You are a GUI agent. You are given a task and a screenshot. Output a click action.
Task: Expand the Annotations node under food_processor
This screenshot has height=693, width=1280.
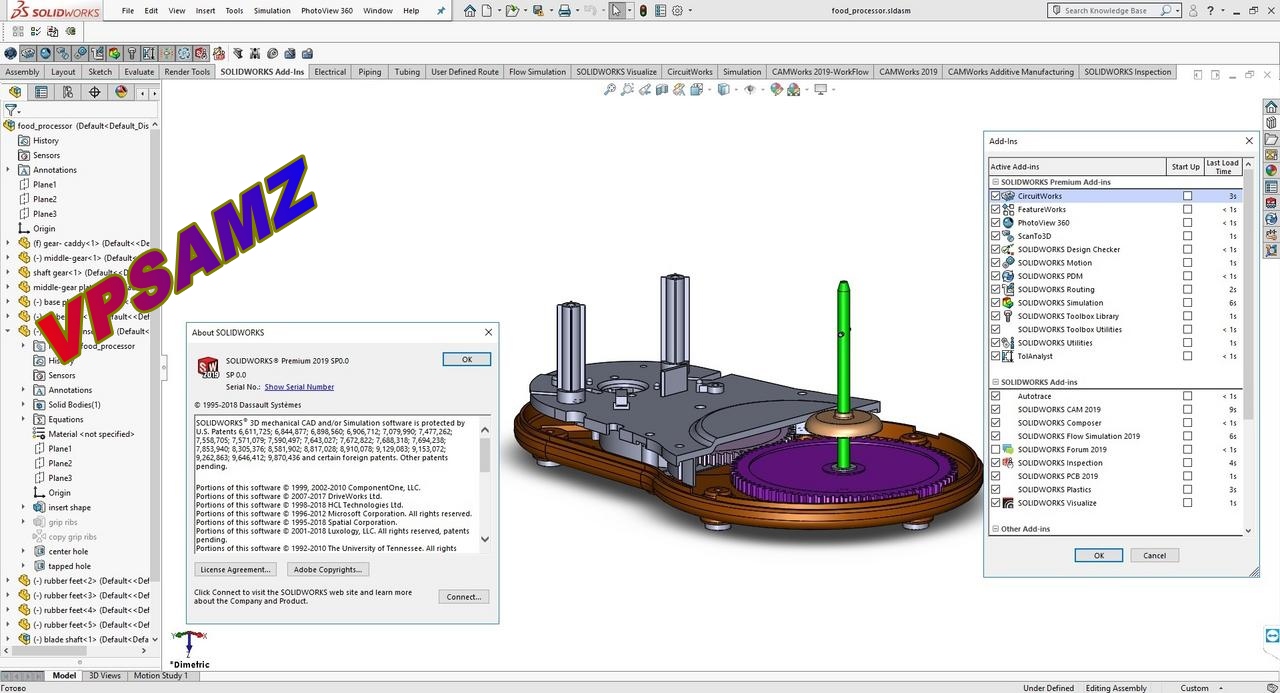[9, 170]
